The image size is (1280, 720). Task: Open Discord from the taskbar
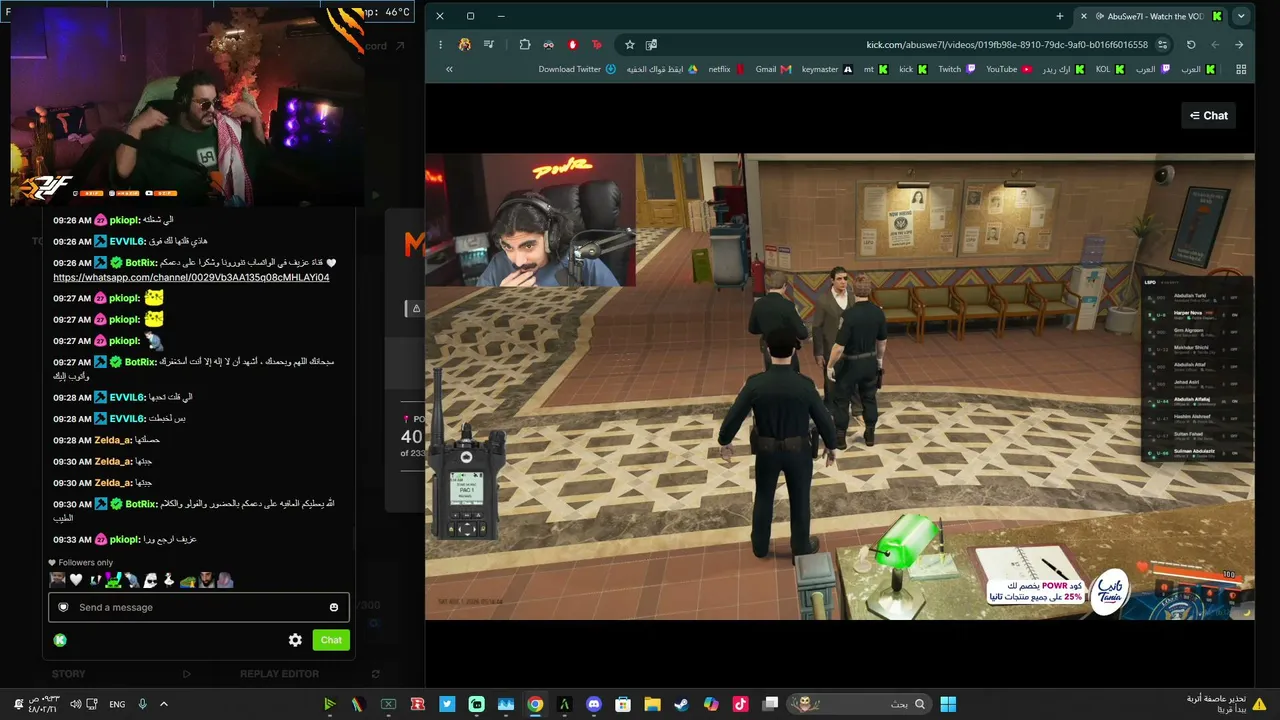(594, 704)
